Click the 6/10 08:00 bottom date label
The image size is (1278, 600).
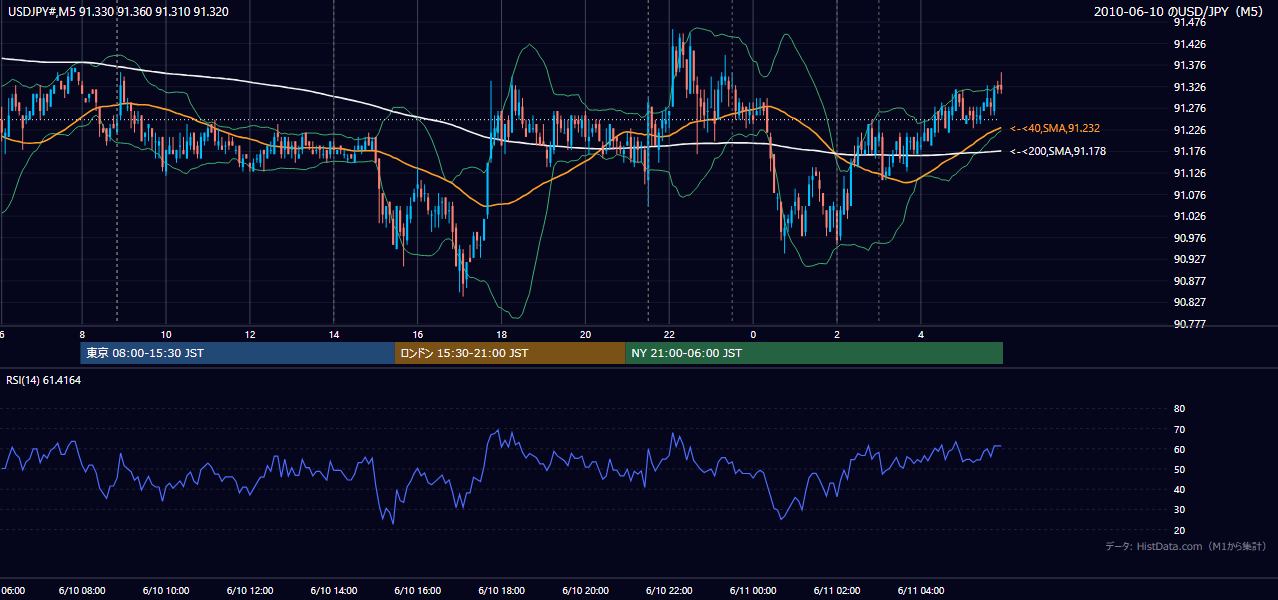pos(82,591)
